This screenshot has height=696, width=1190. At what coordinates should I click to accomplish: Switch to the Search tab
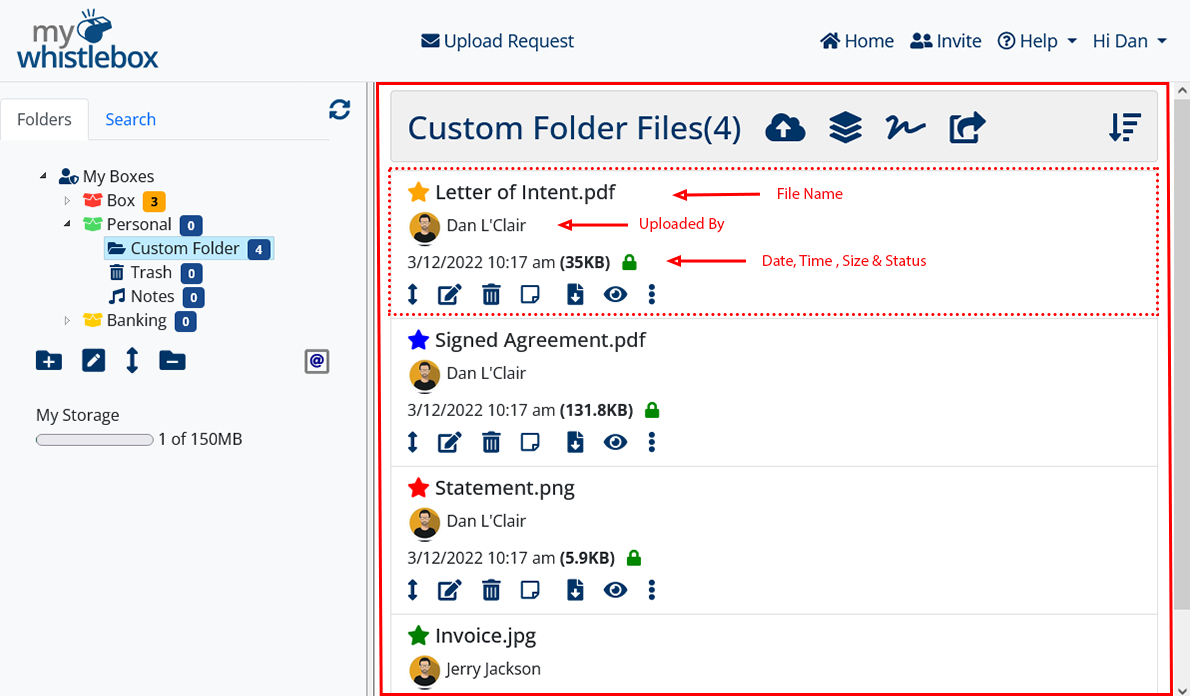click(x=130, y=119)
